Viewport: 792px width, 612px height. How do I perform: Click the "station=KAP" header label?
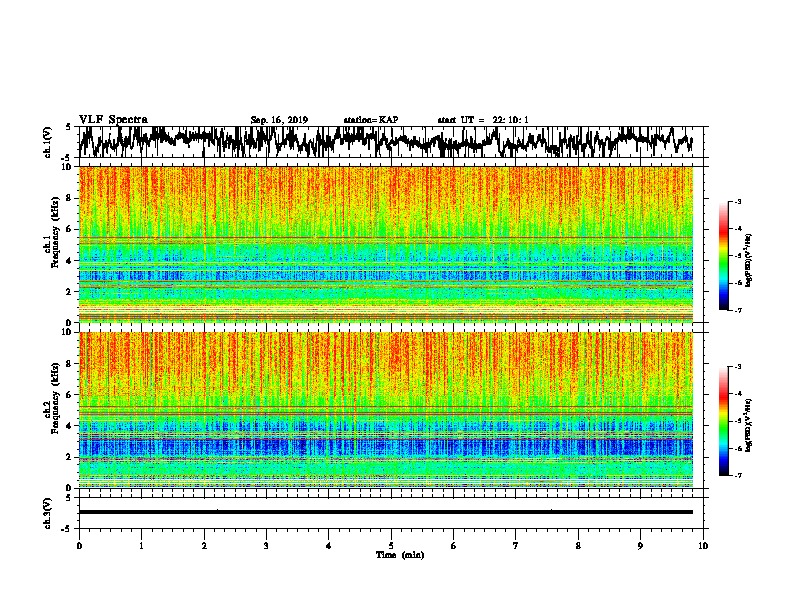tap(371, 120)
